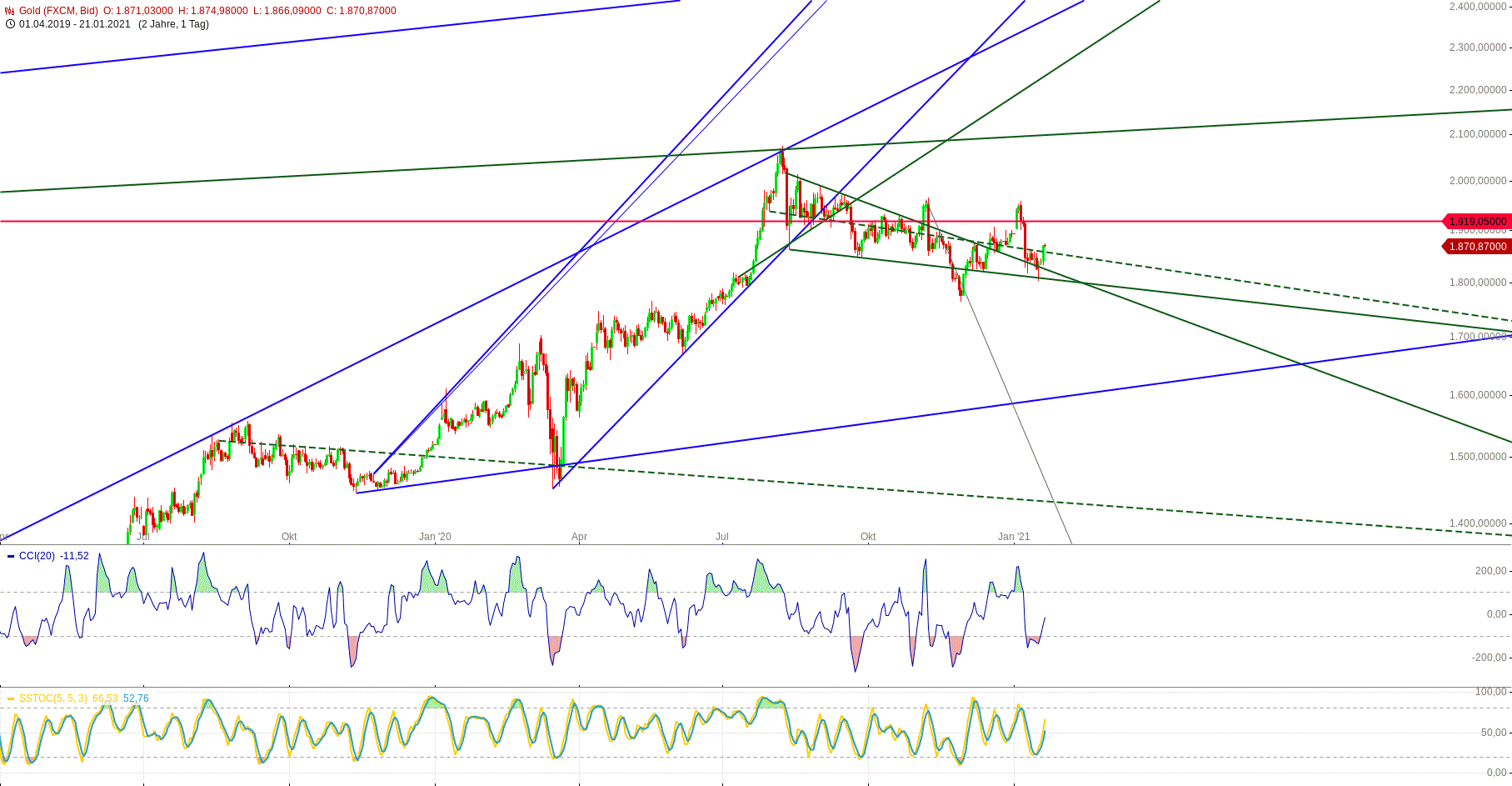Click the 2.100,00000 price axis label
Image resolution: width=1512 pixels, height=786 pixels.
tap(1478, 134)
